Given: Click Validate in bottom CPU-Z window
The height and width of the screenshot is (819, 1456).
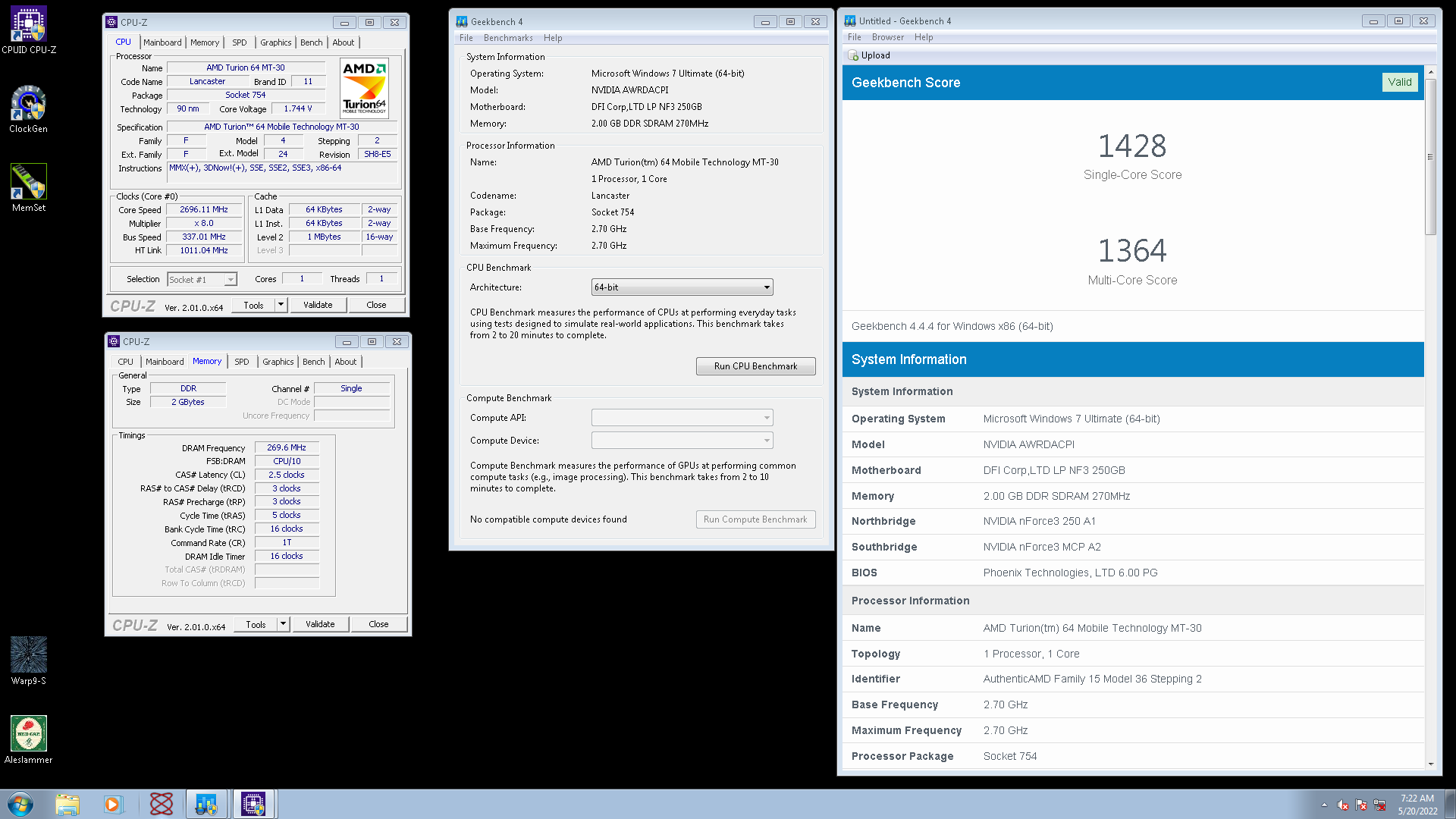Looking at the screenshot, I should (320, 624).
